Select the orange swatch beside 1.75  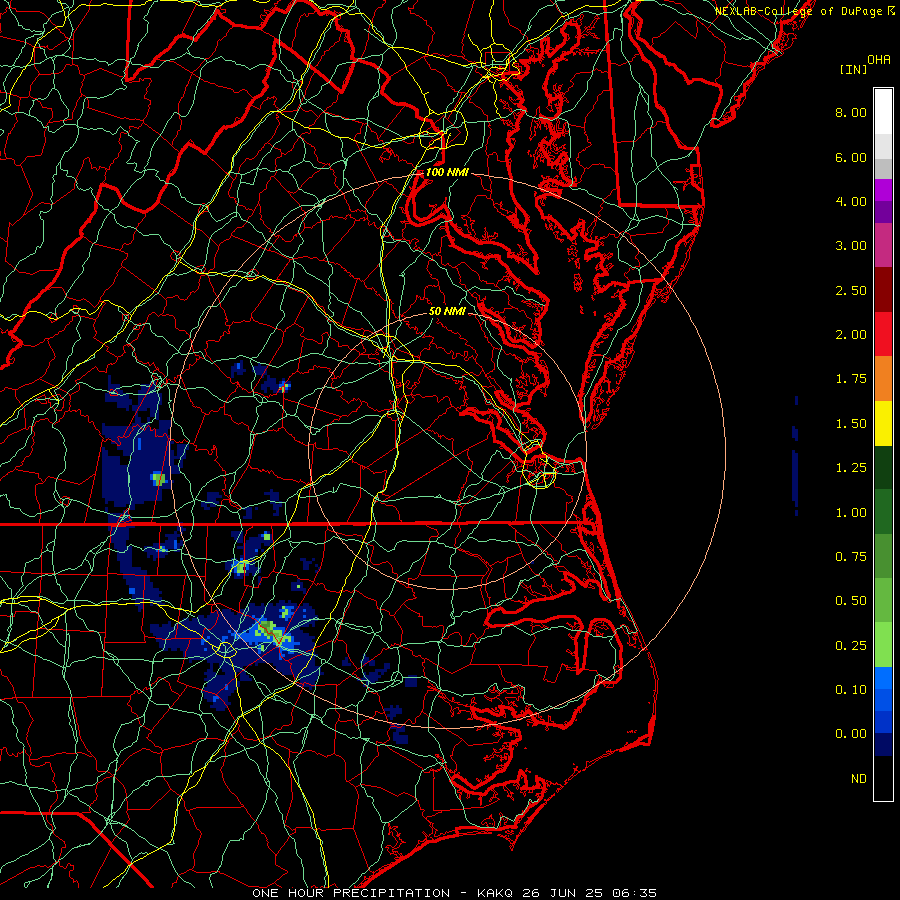(x=883, y=379)
